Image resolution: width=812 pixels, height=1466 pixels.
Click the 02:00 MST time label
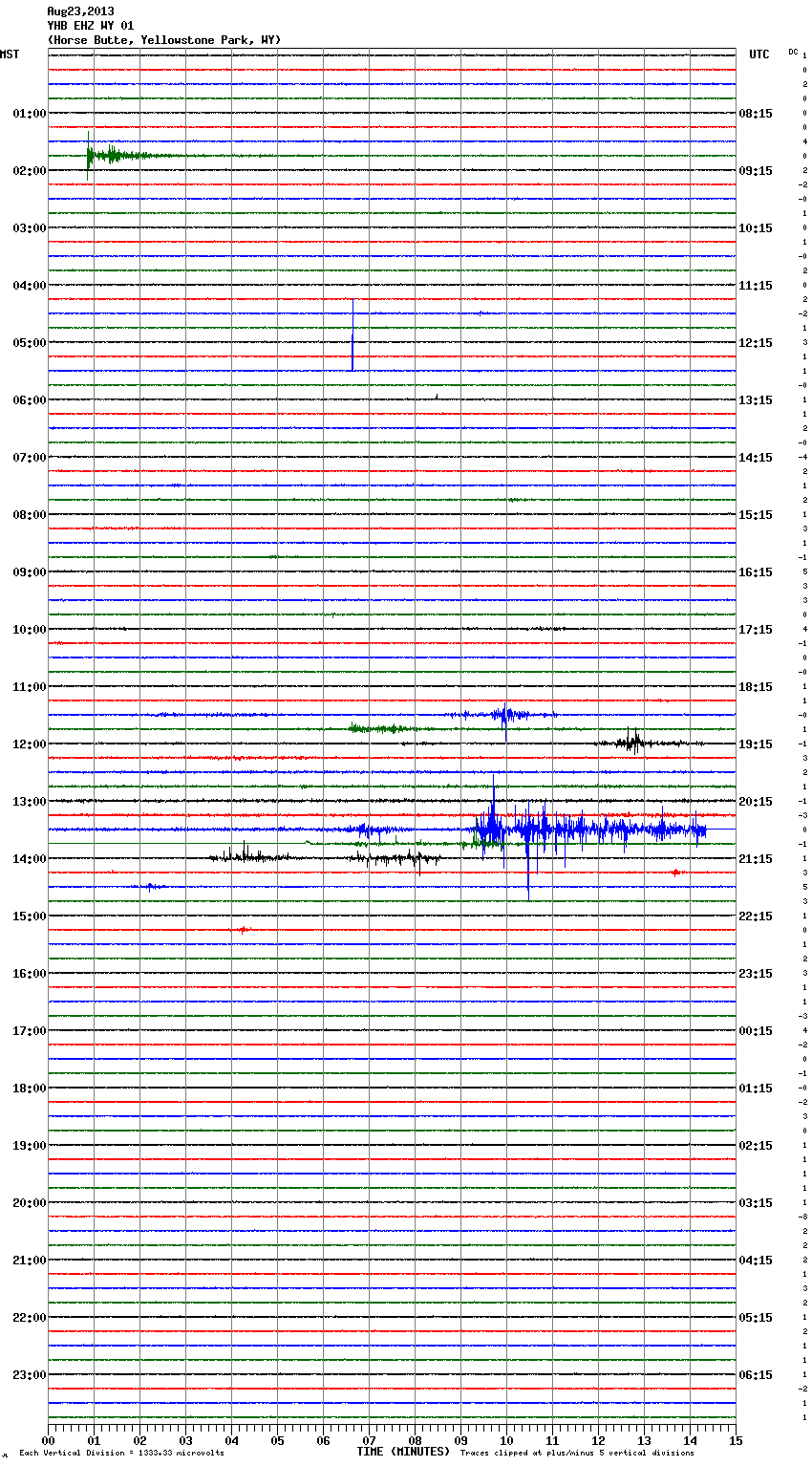pos(30,171)
